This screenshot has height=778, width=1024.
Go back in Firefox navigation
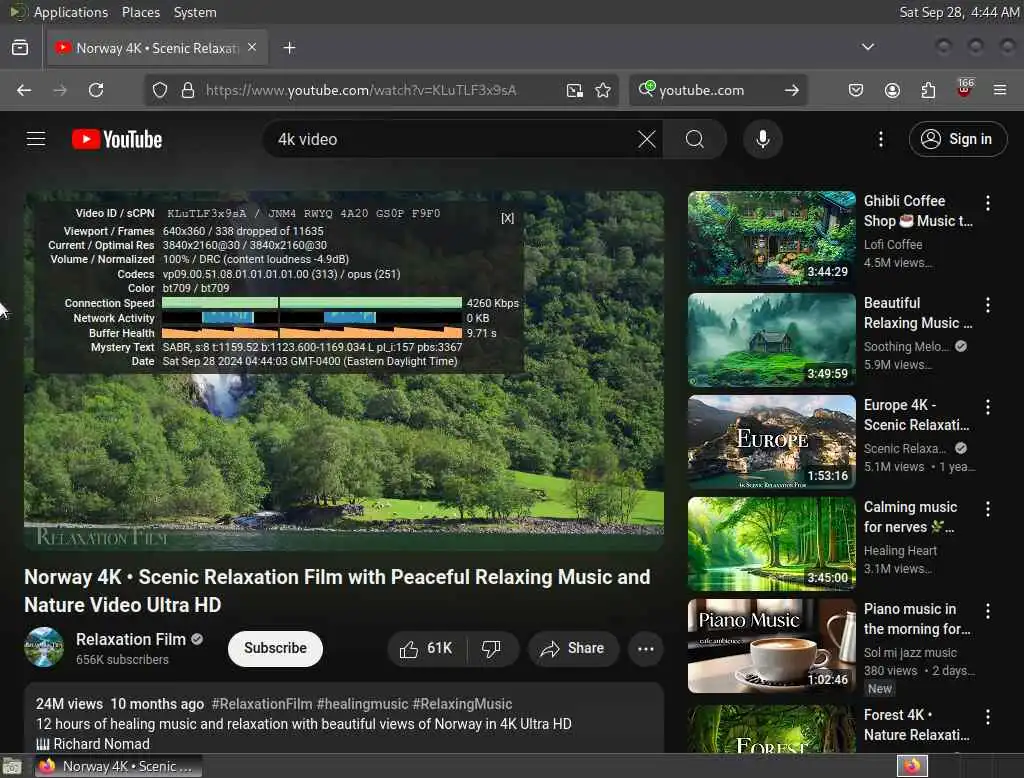[x=24, y=90]
